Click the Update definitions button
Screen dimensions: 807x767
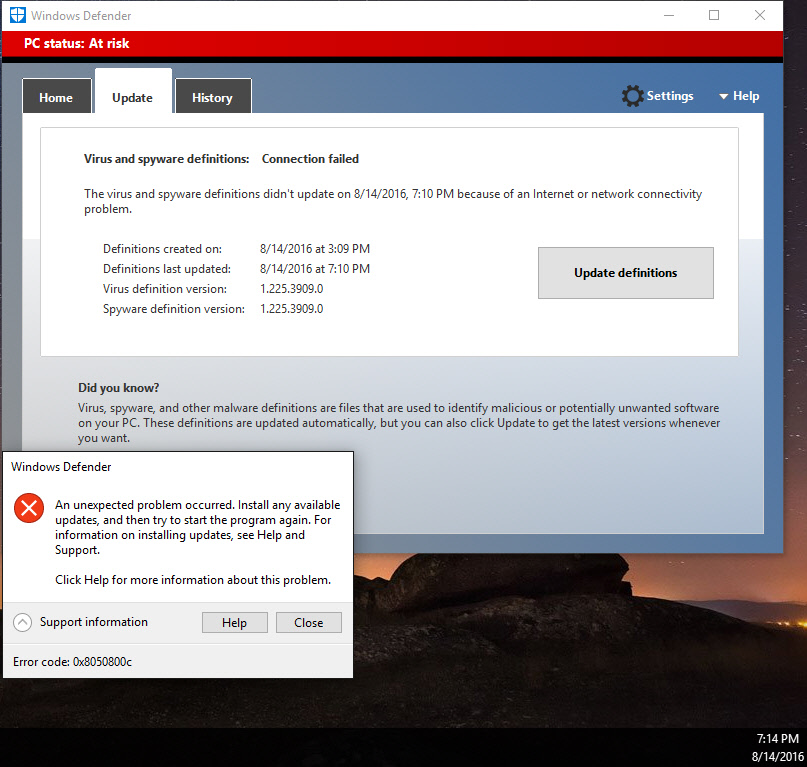click(x=626, y=273)
